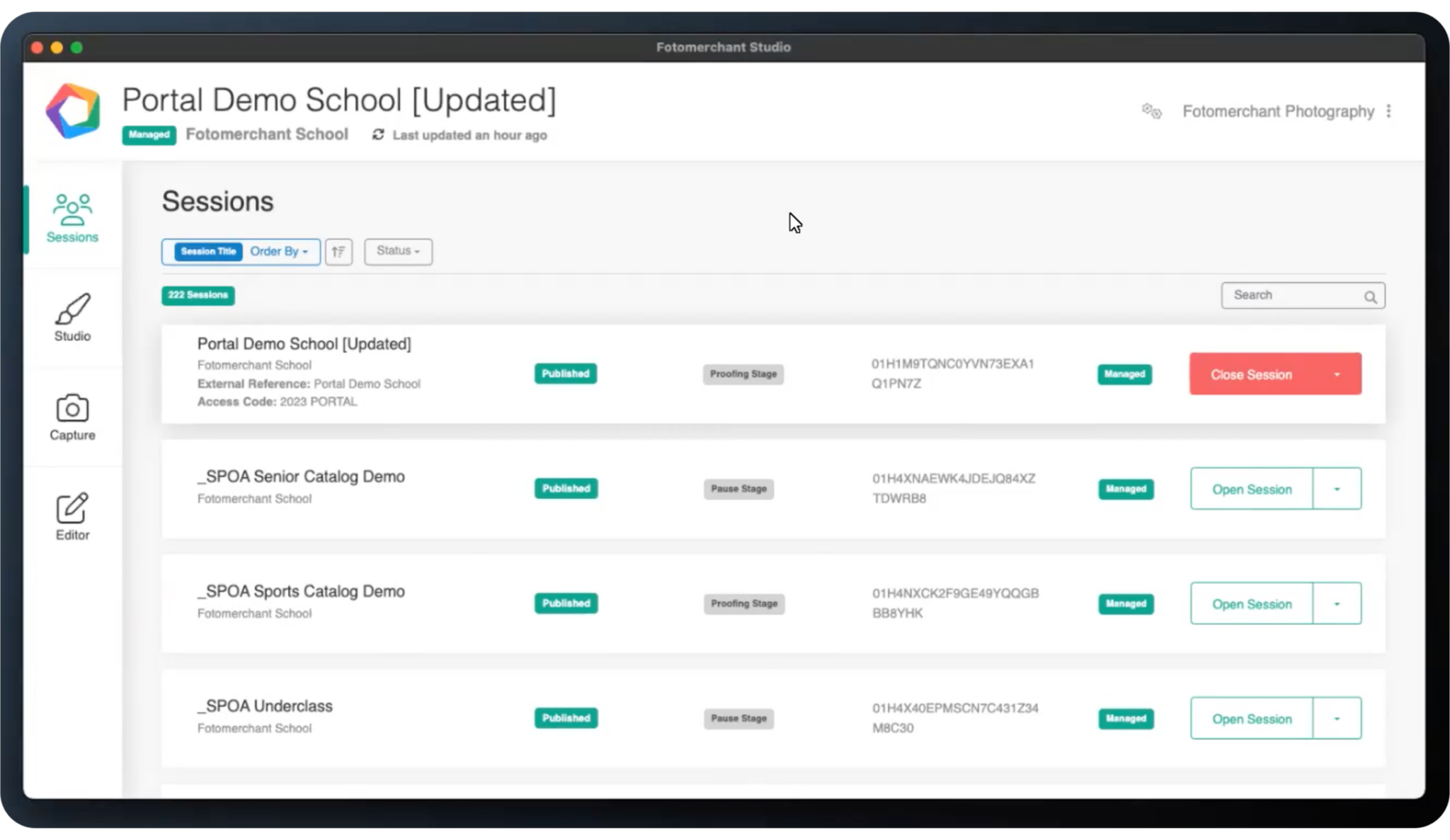Click Fotomerchant School in page header
The height and width of the screenshot is (840, 1450).
coord(267,134)
